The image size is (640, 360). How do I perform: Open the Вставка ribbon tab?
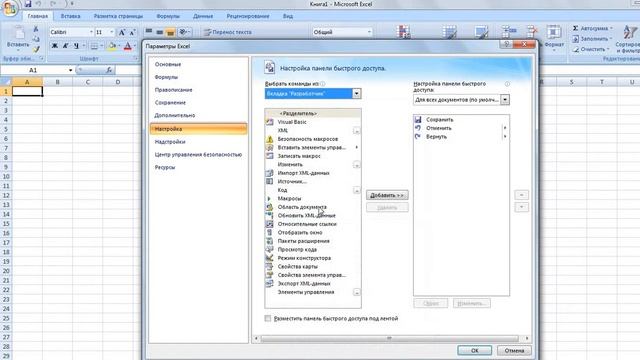[x=70, y=16]
